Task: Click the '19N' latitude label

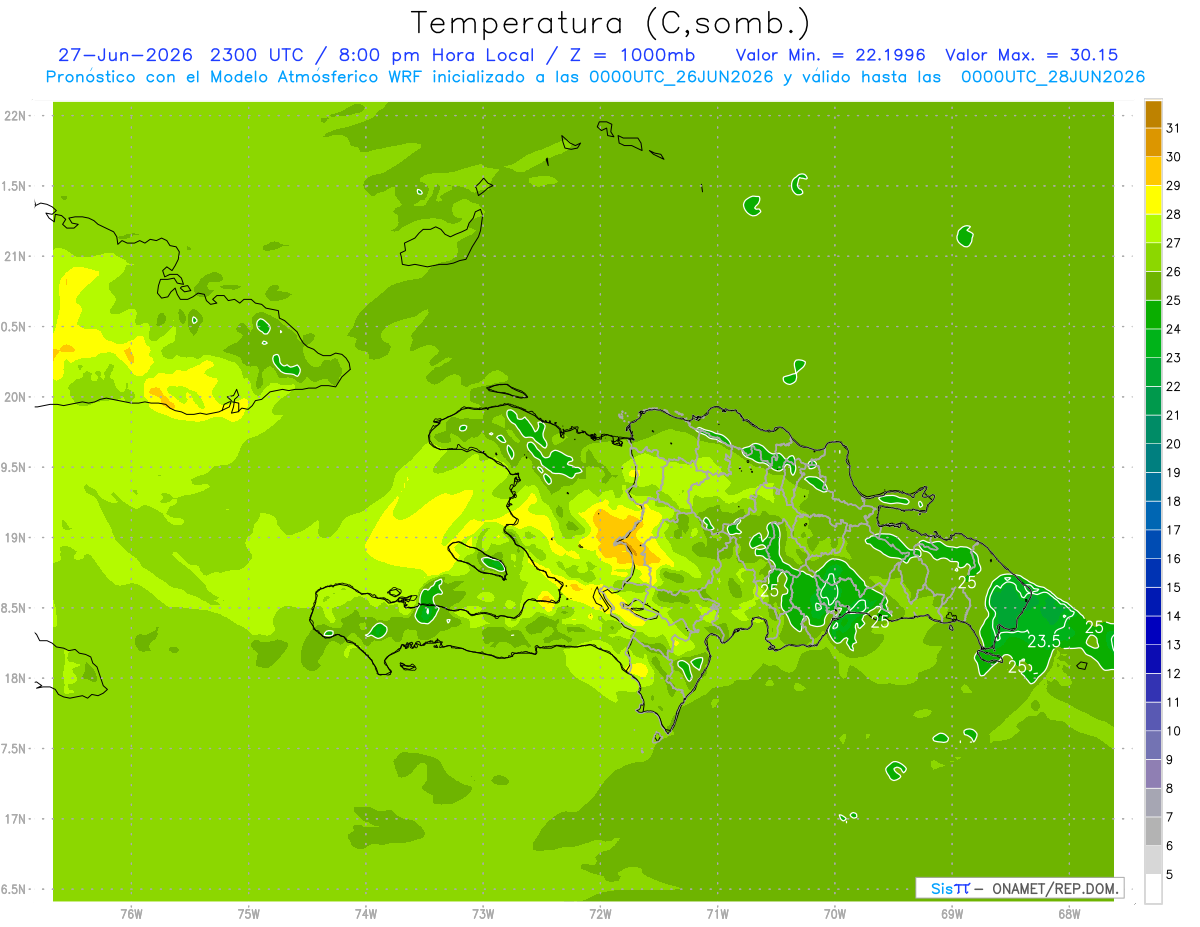Action: coord(16,538)
